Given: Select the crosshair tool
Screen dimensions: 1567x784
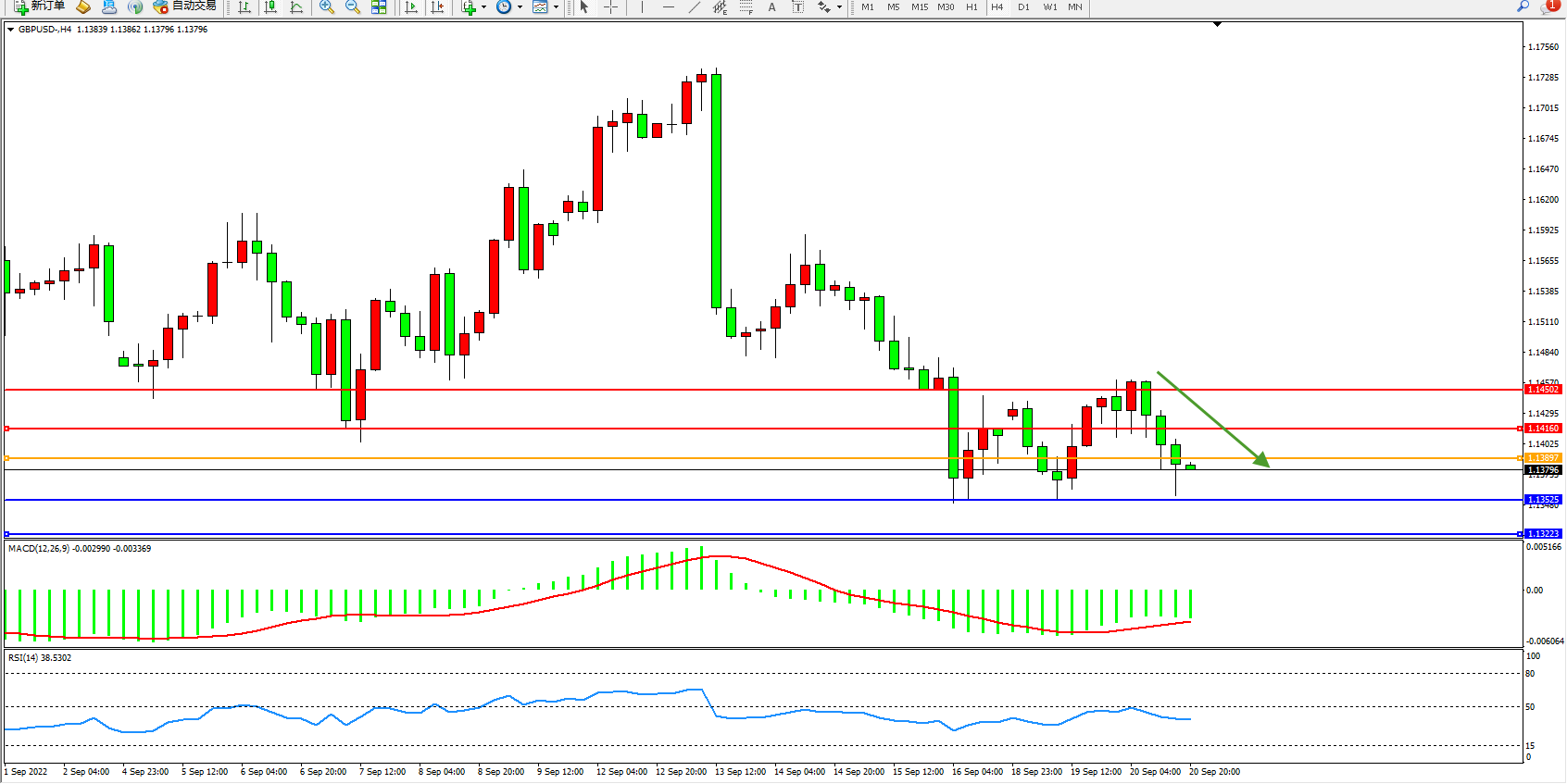Looking at the screenshot, I should [x=610, y=7].
